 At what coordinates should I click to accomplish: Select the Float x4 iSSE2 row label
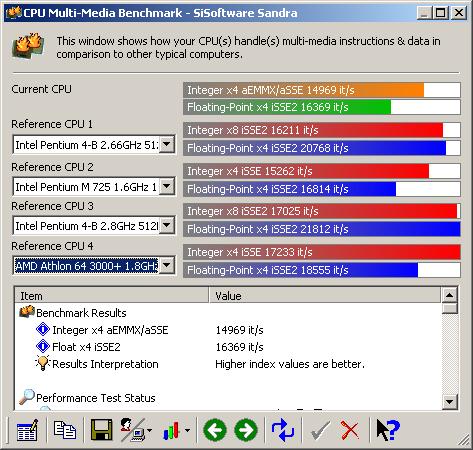(x=86, y=347)
